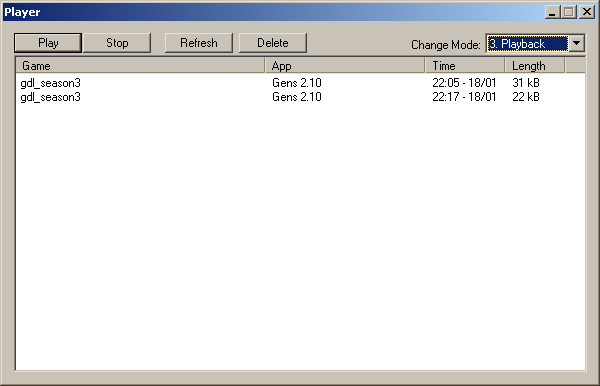600x386 pixels.
Task: Delete the selected recording
Action: click(272, 43)
